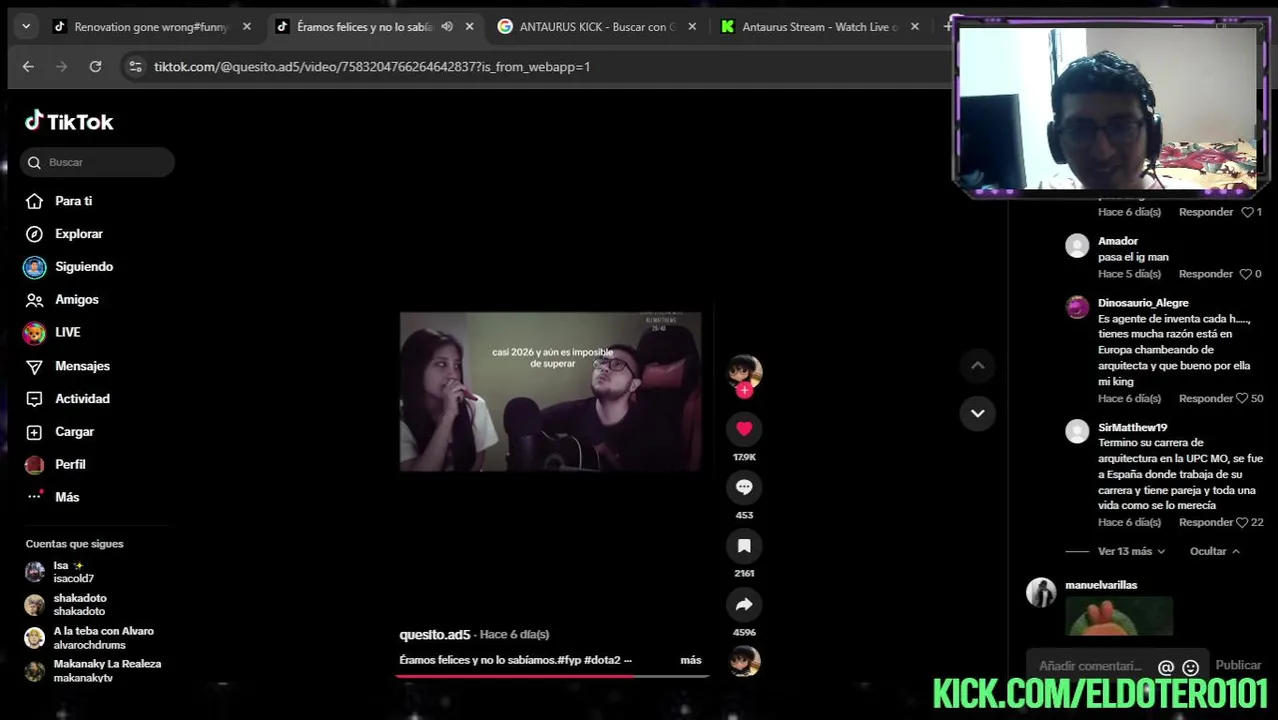Viewport: 1278px width, 720px height.
Task: Click the Actividad speech bubble icon
Action: click(x=34, y=399)
